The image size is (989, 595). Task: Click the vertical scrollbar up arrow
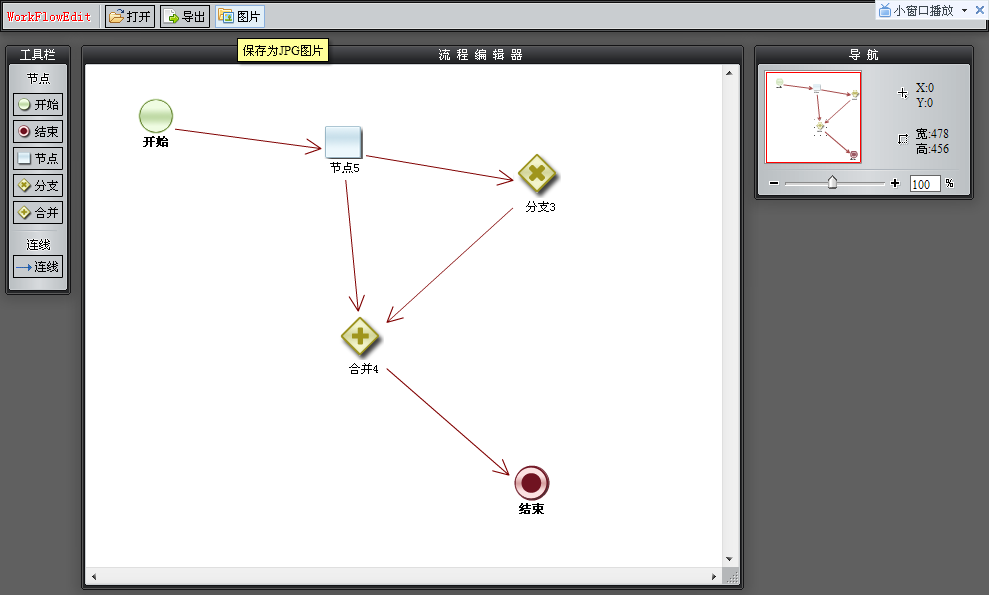729,73
